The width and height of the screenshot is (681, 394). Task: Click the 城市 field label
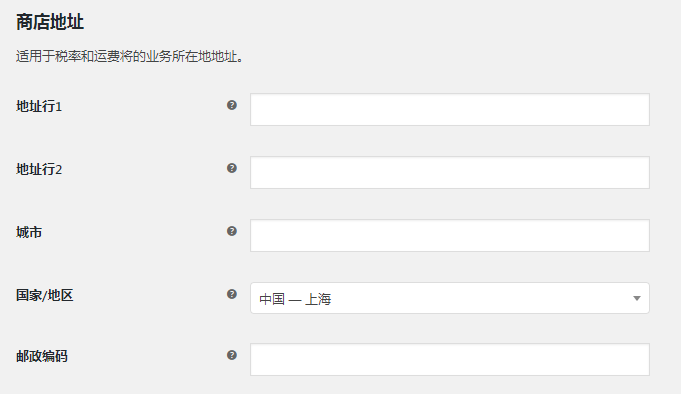[29, 232]
